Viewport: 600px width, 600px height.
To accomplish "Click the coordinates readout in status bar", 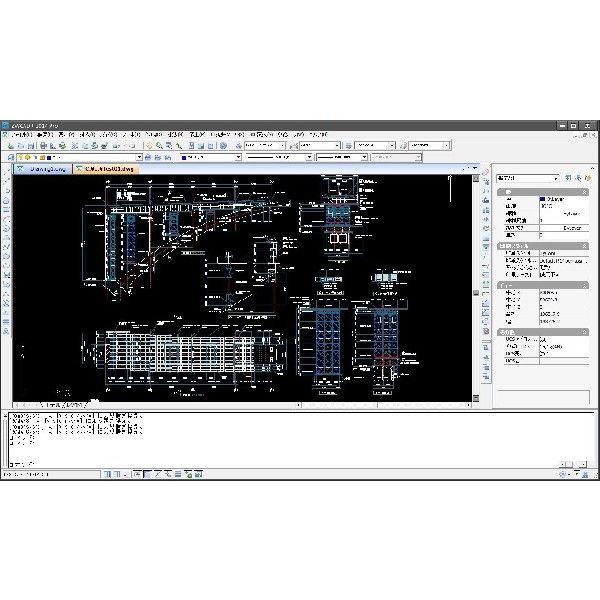I will pos(51,474).
